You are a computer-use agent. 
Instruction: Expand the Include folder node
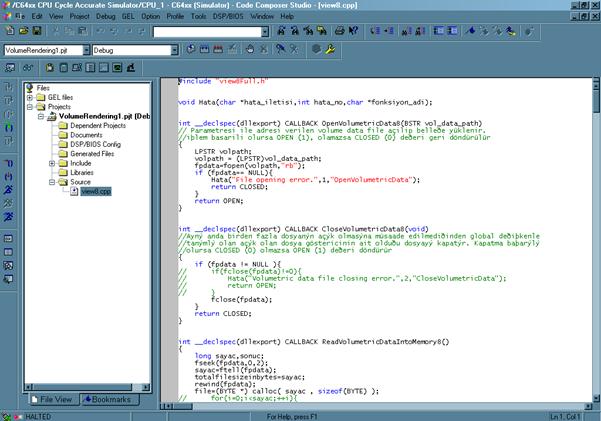[x=51, y=163]
